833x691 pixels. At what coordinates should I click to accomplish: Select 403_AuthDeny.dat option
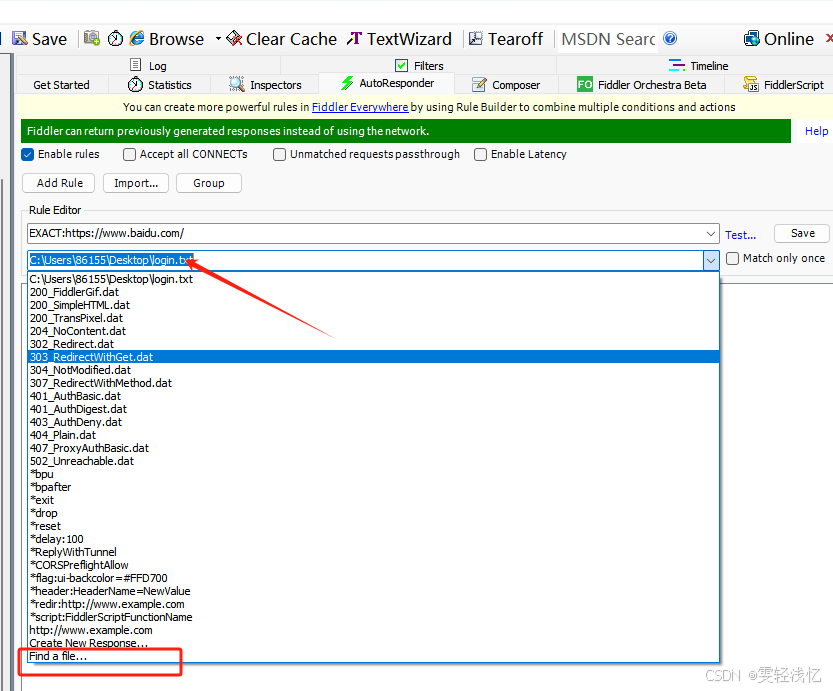[x=373, y=422]
